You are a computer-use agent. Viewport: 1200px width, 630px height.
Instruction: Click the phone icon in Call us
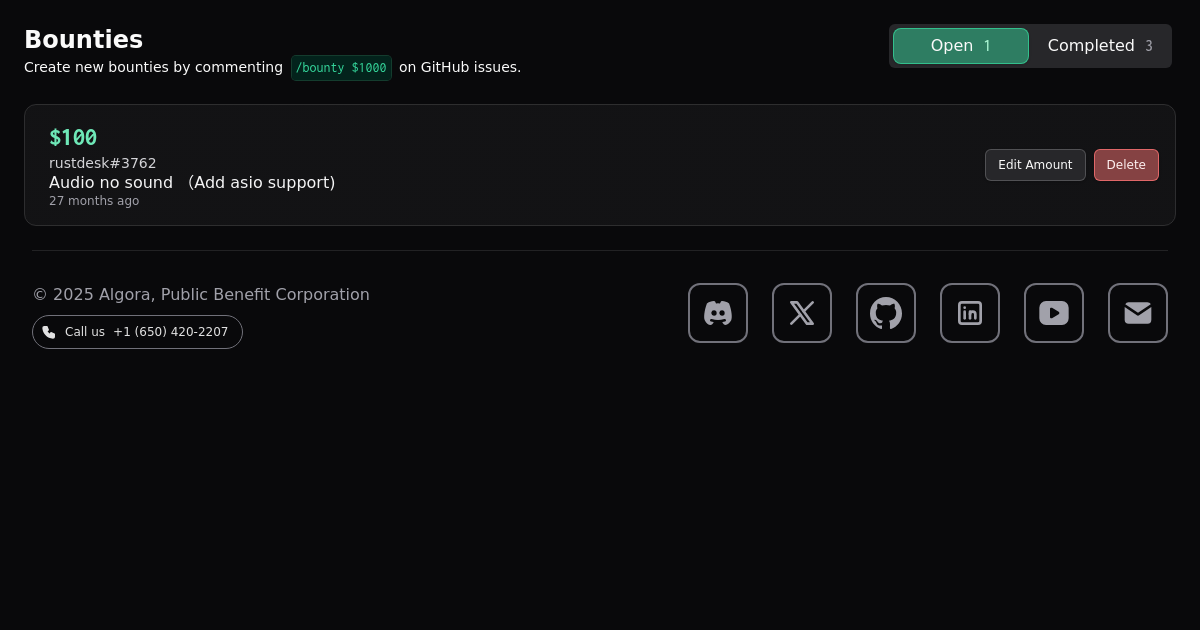point(49,332)
